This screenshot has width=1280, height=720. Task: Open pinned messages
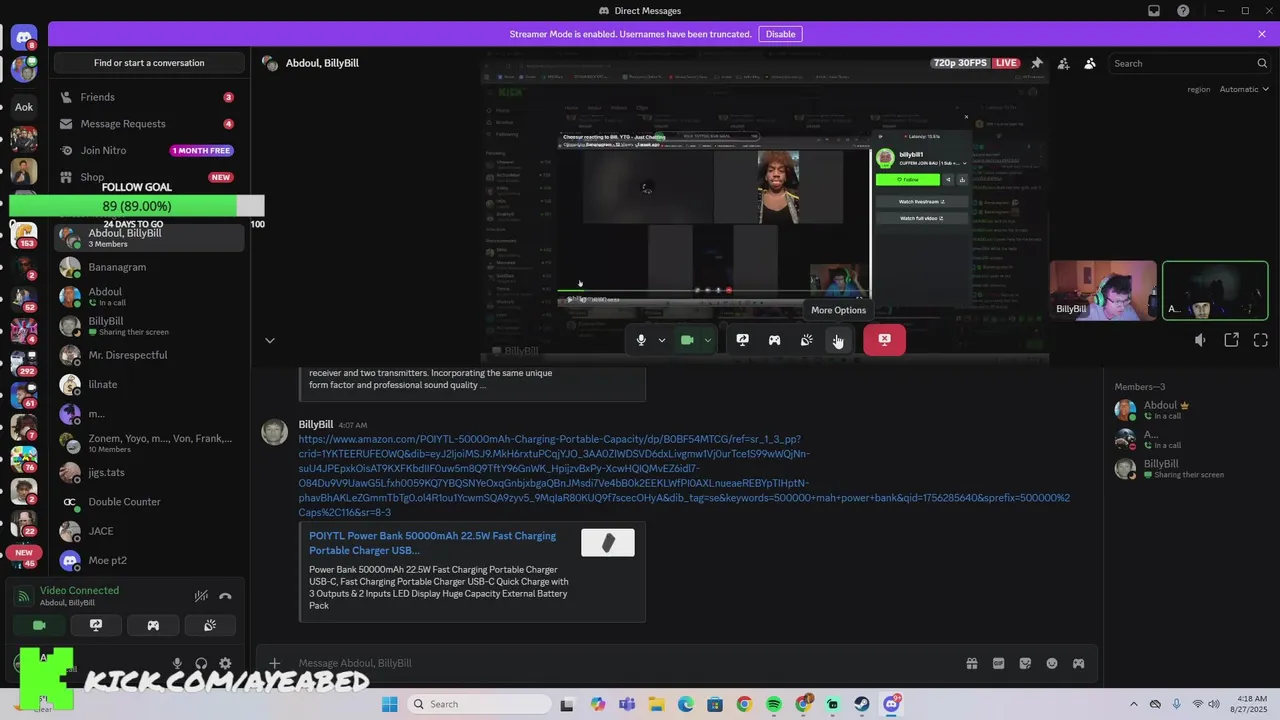click(1037, 63)
